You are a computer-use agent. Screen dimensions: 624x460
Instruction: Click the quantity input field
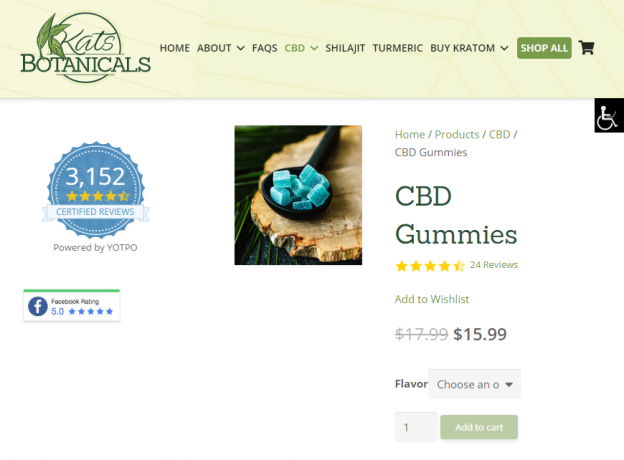point(416,427)
